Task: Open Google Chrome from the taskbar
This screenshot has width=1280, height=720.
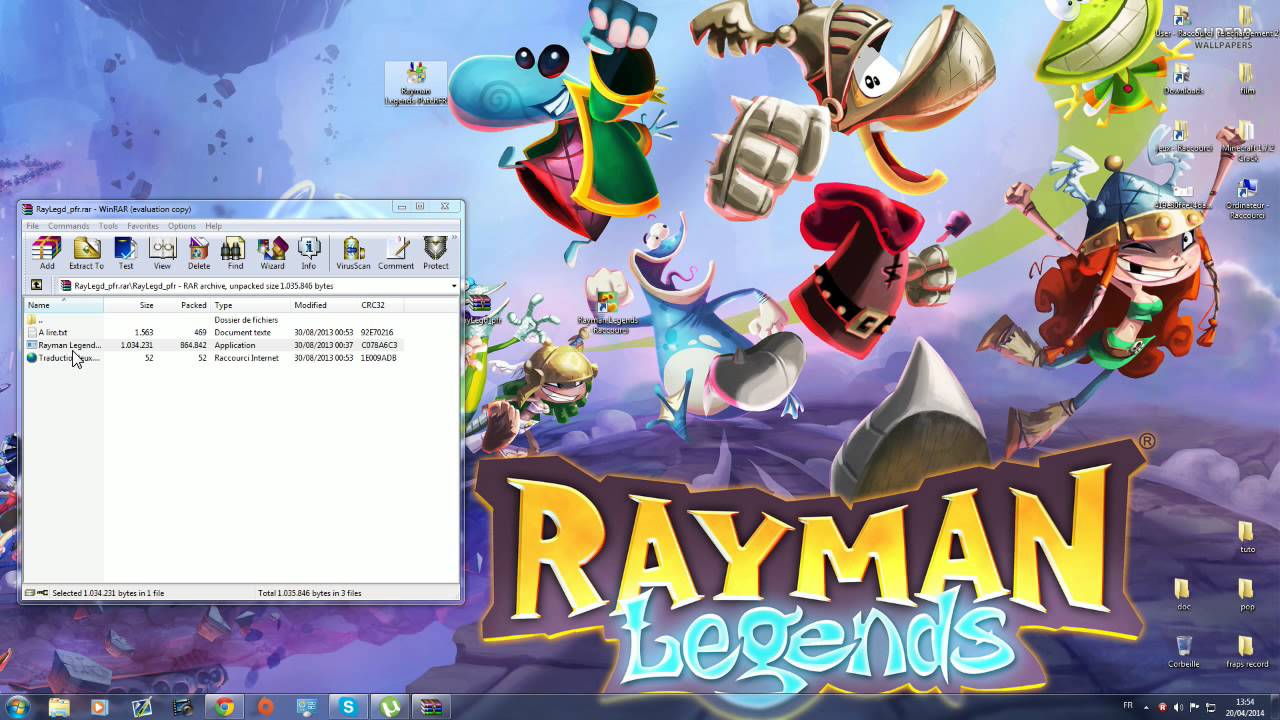Action: (x=223, y=707)
